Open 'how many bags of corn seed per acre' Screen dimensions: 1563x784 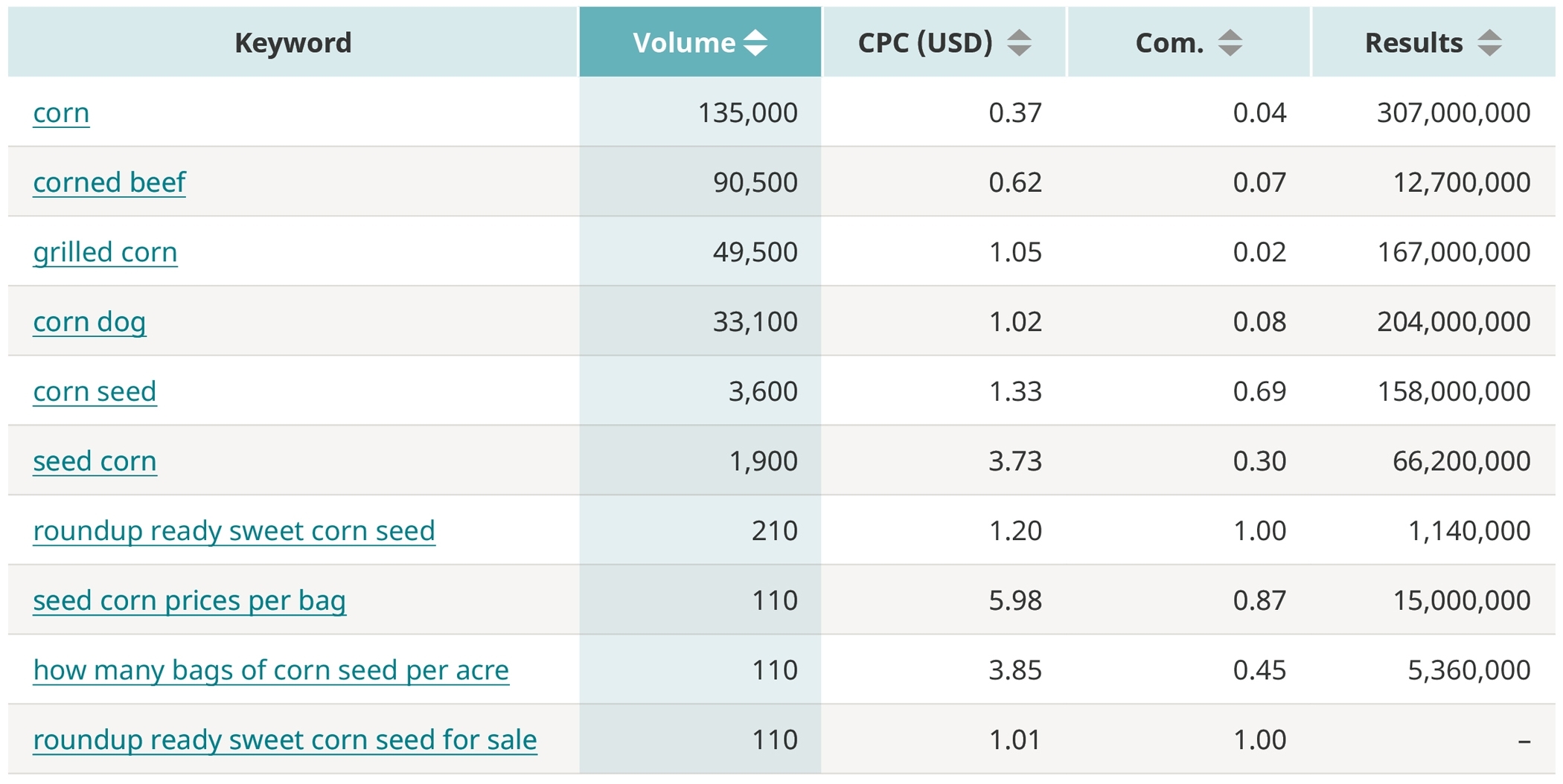click(271, 670)
